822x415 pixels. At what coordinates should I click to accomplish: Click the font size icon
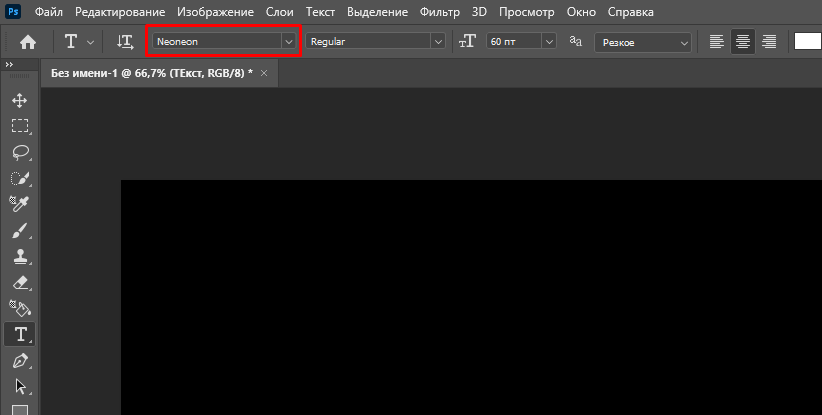(x=468, y=41)
